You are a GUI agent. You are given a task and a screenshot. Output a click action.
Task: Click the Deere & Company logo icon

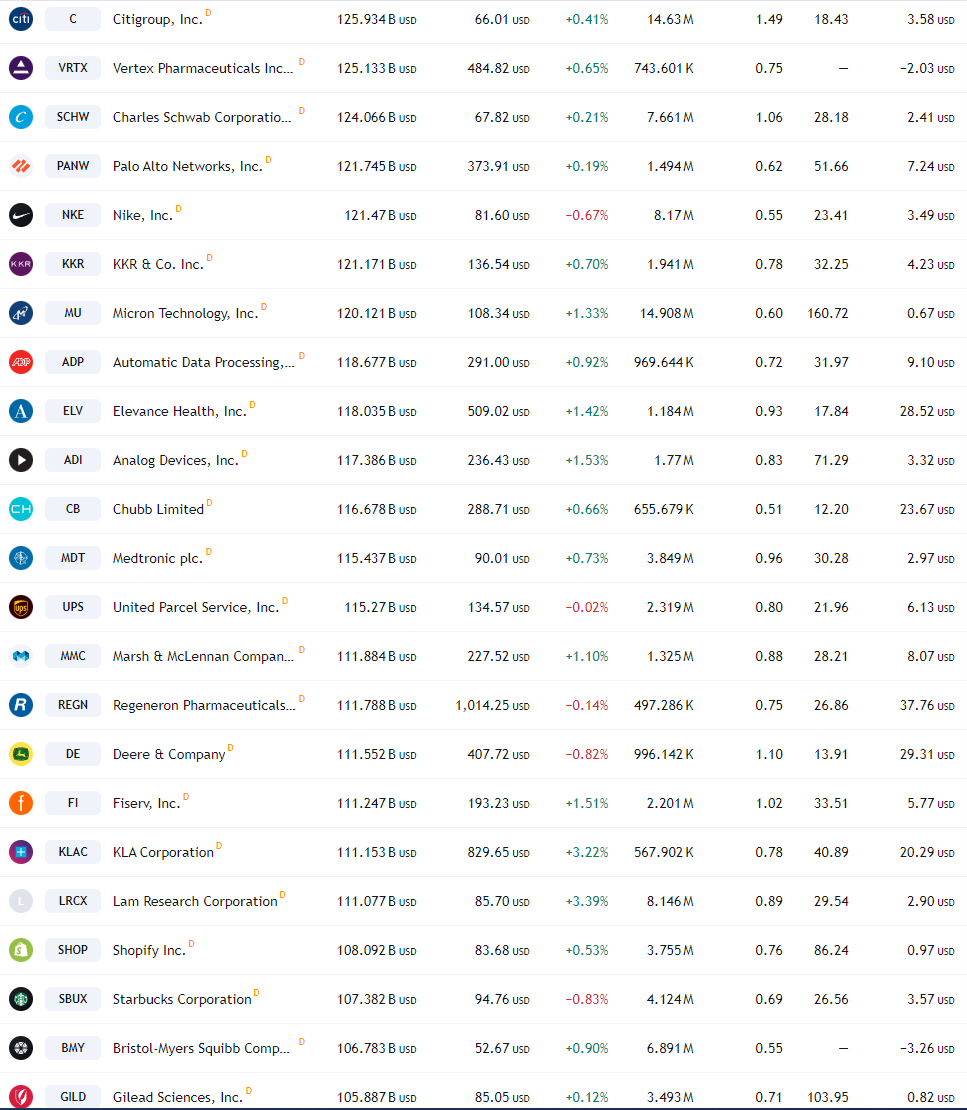tap(21, 754)
